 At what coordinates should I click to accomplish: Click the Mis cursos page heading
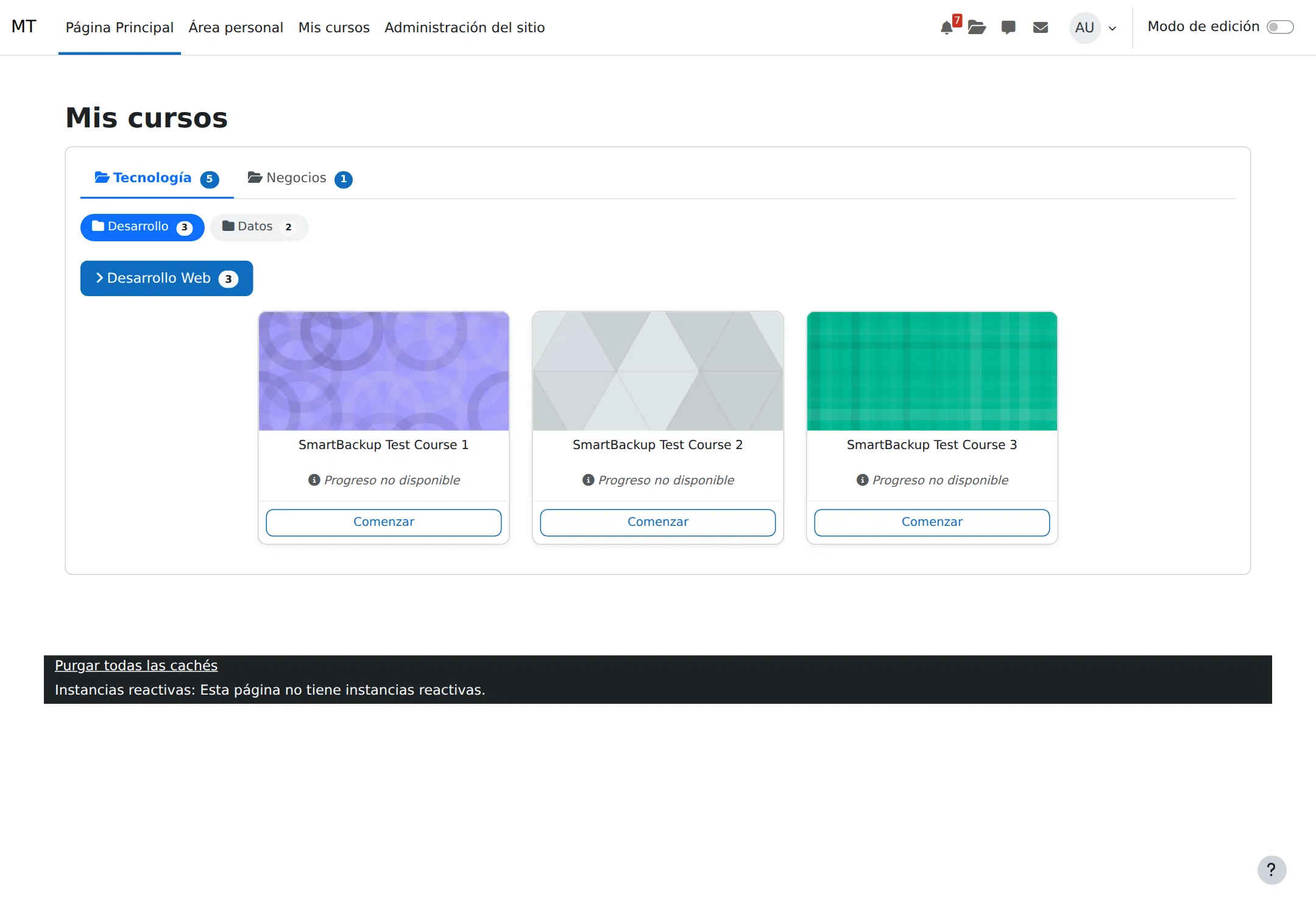coord(146,118)
